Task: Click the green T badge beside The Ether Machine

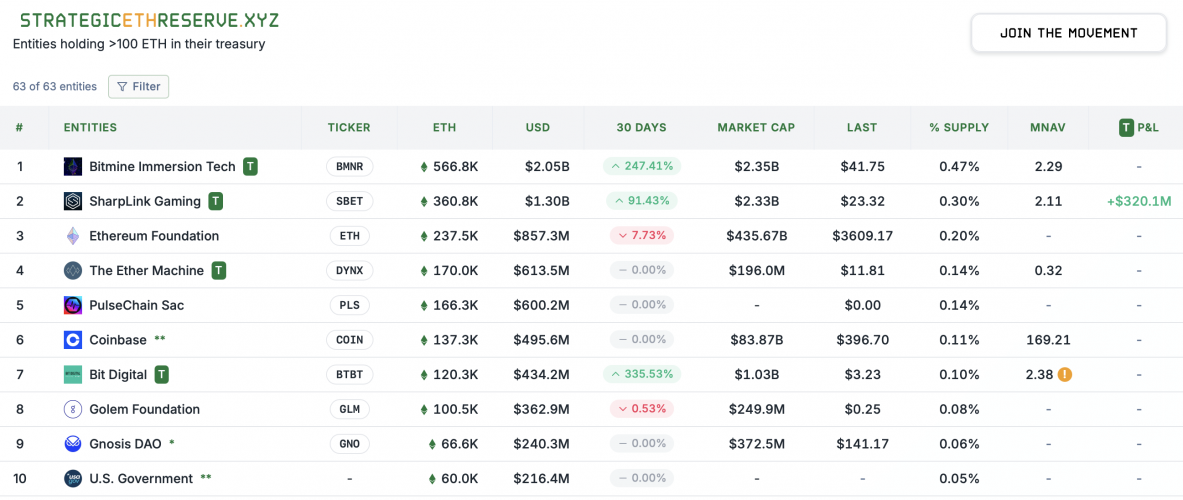Action: click(x=219, y=271)
